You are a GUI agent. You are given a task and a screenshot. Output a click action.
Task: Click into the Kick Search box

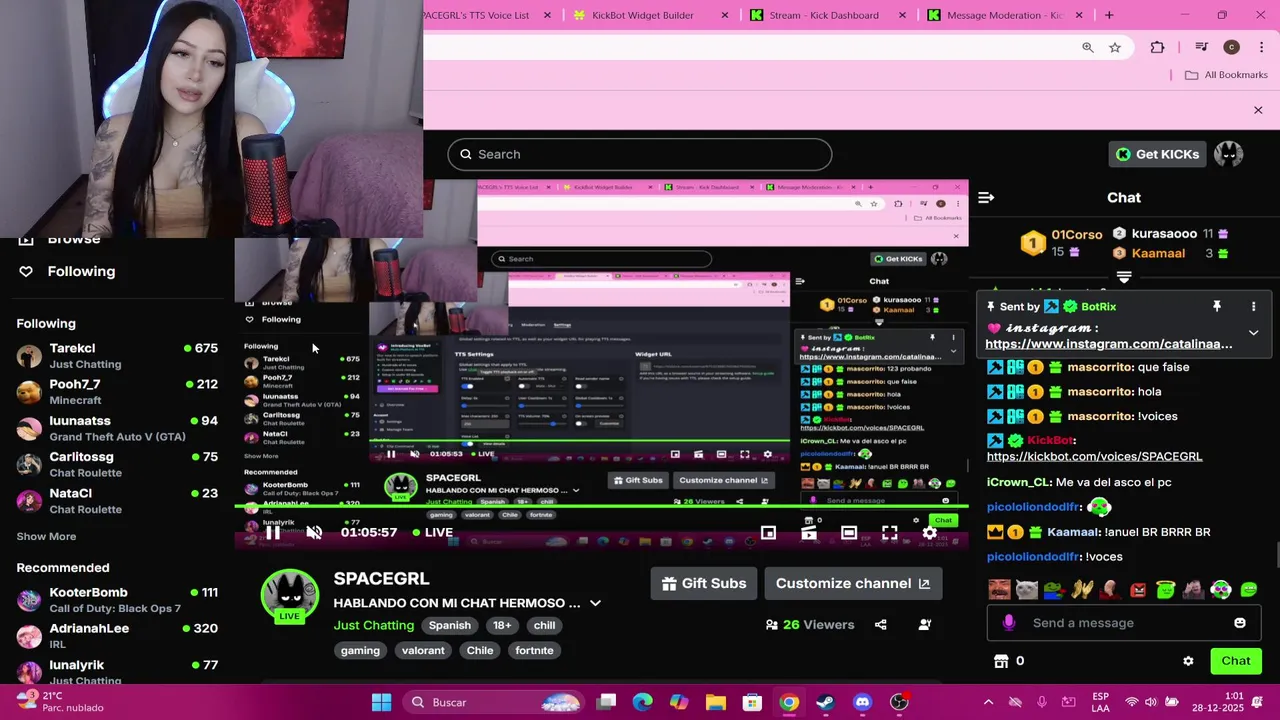tap(640, 154)
